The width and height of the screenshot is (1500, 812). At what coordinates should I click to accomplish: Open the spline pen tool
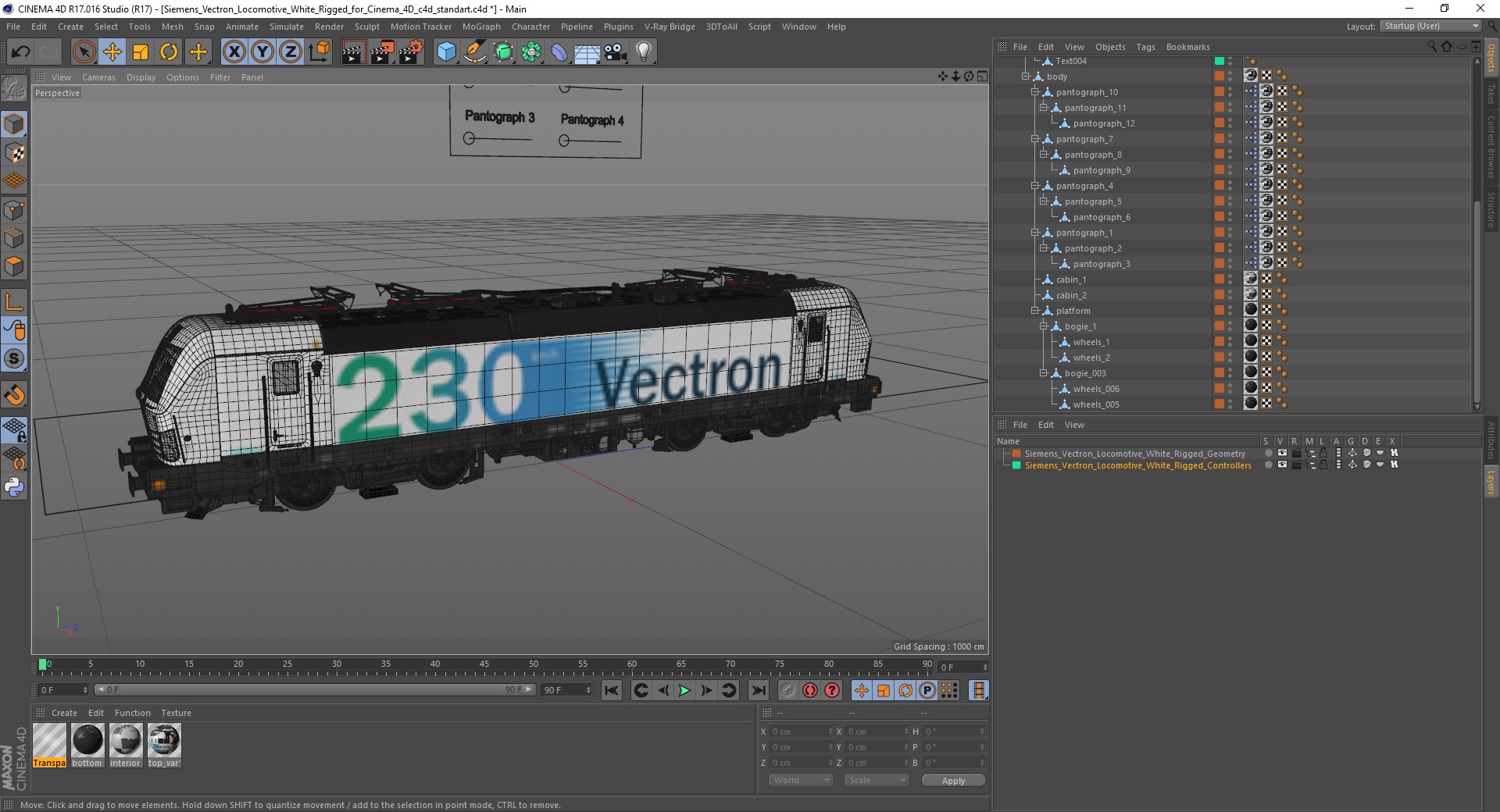475,52
